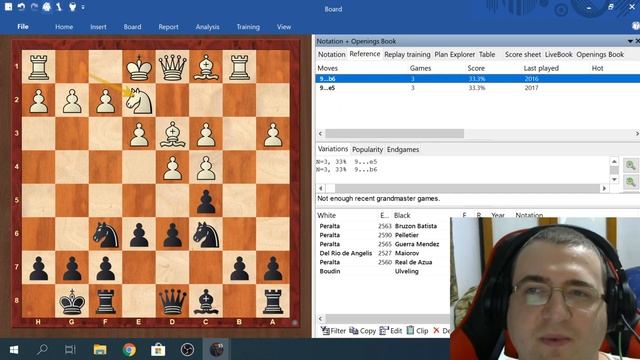Switch to OBS Studio on the taskbar
Viewport: 640px width, 360px height.
tap(187, 350)
